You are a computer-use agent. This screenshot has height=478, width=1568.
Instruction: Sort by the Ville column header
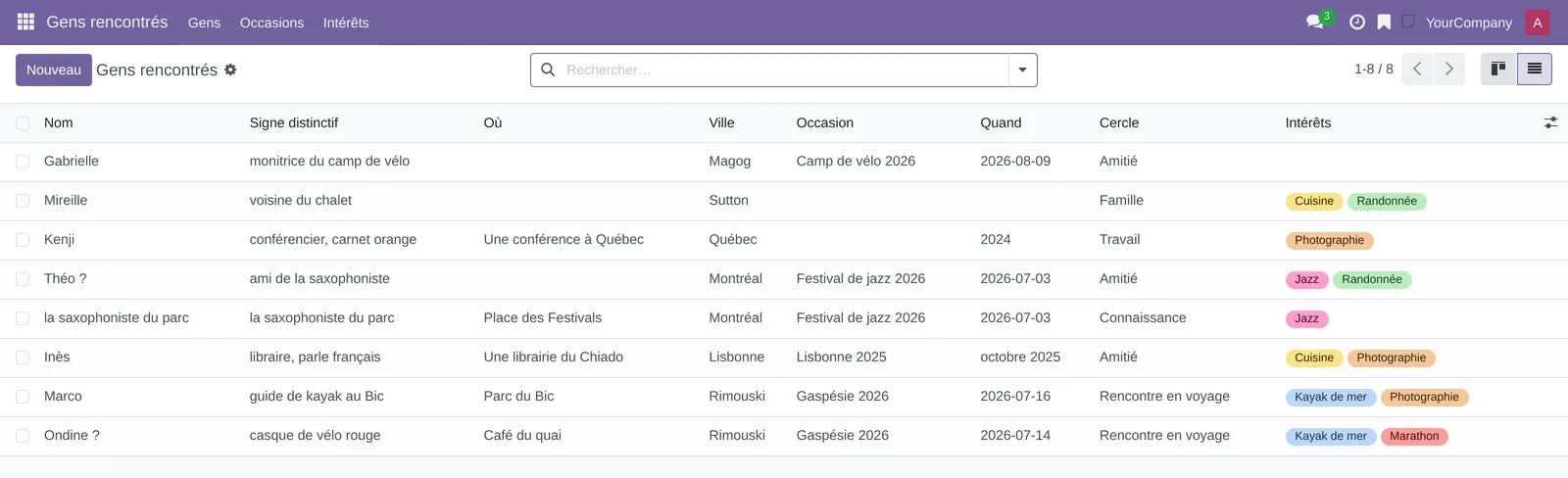point(721,122)
